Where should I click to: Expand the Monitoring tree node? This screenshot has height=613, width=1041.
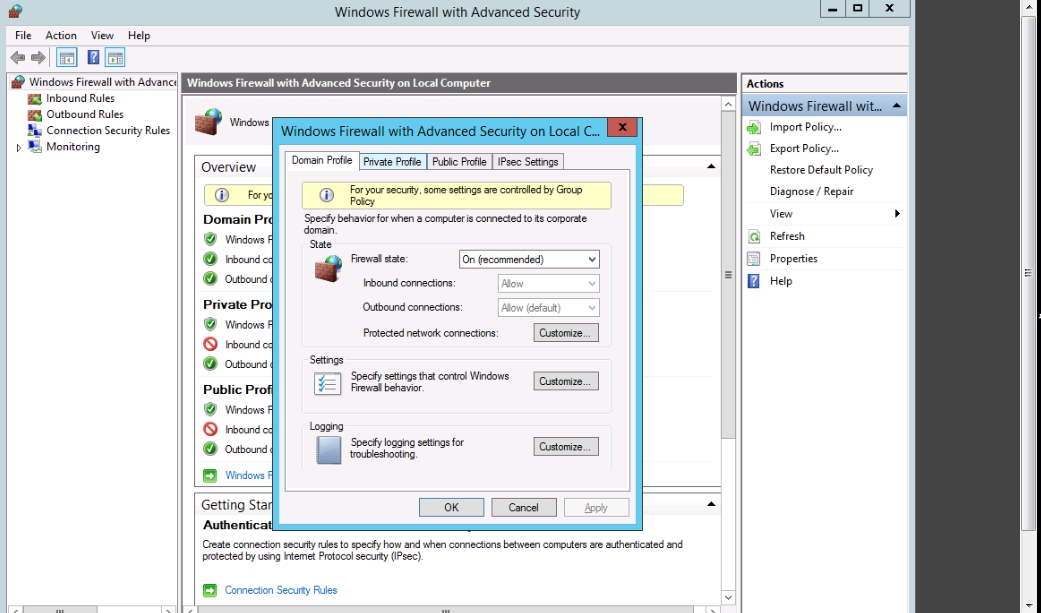[x=18, y=147]
